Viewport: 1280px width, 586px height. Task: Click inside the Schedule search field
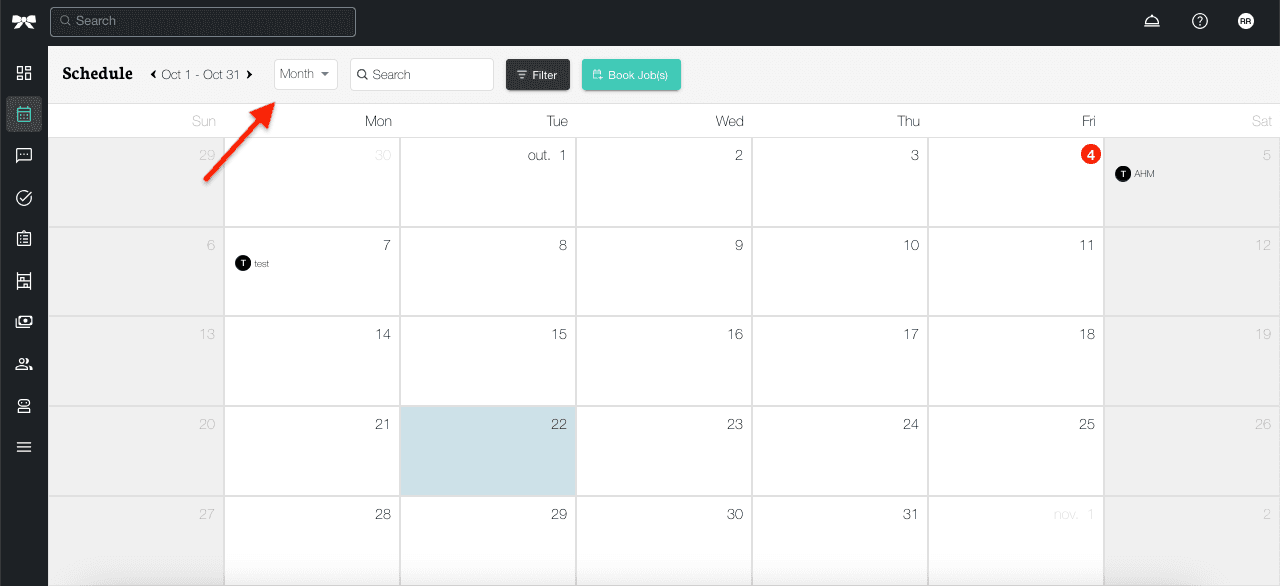421,74
